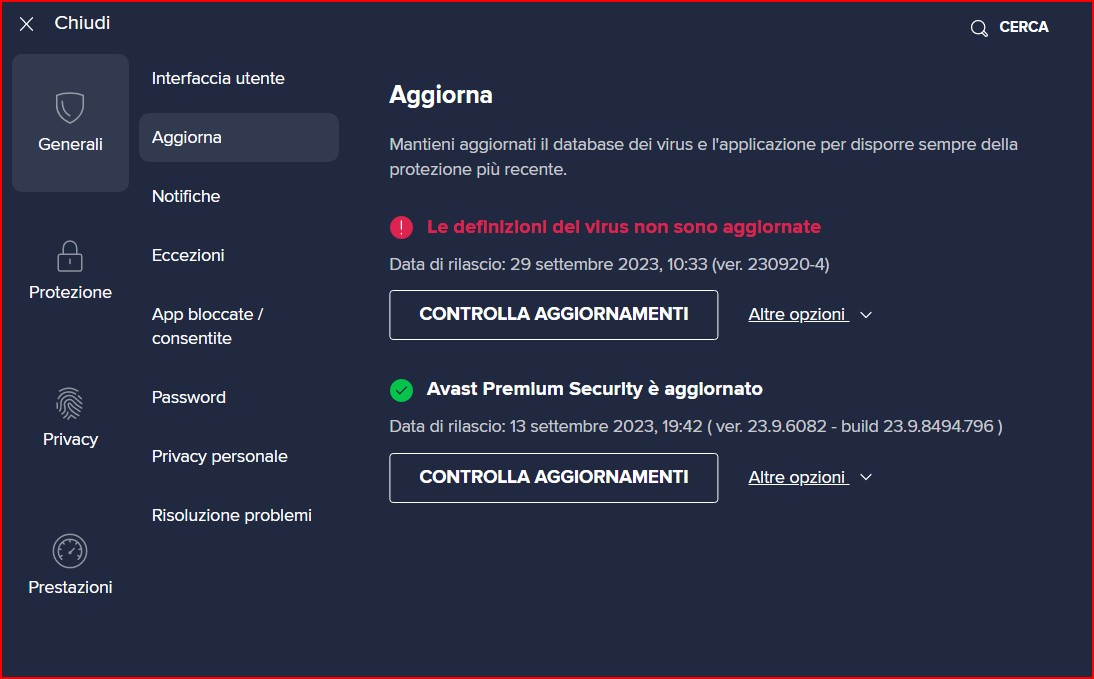The image size is (1094, 679).
Task: Select the Aggiorna menu item
Action: 187,137
